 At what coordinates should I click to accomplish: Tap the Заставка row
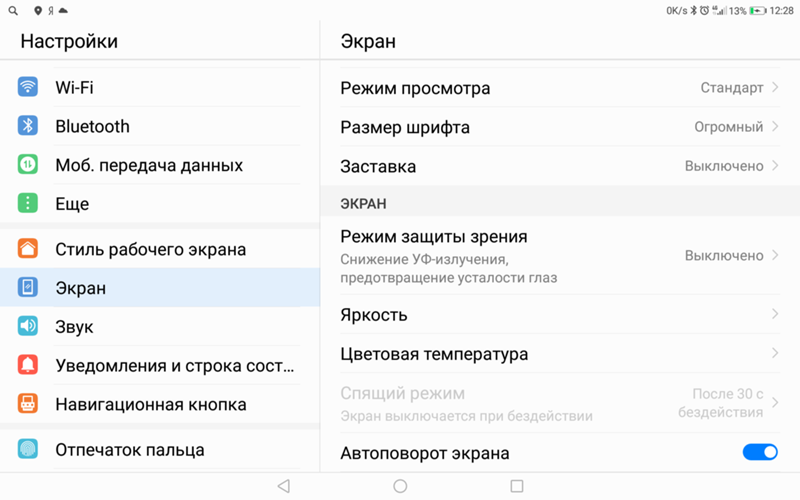point(560,166)
